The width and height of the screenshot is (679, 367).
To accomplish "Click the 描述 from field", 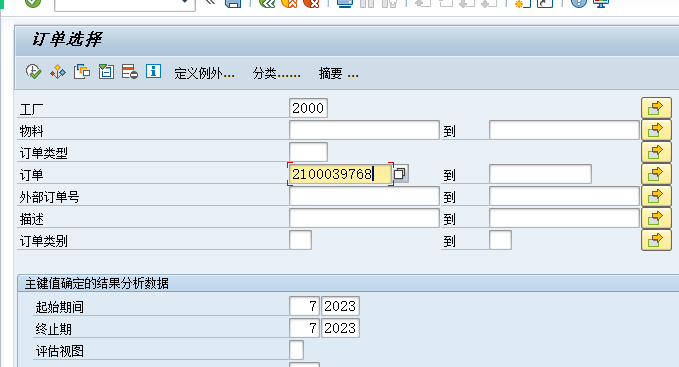I will pos(364,218).
